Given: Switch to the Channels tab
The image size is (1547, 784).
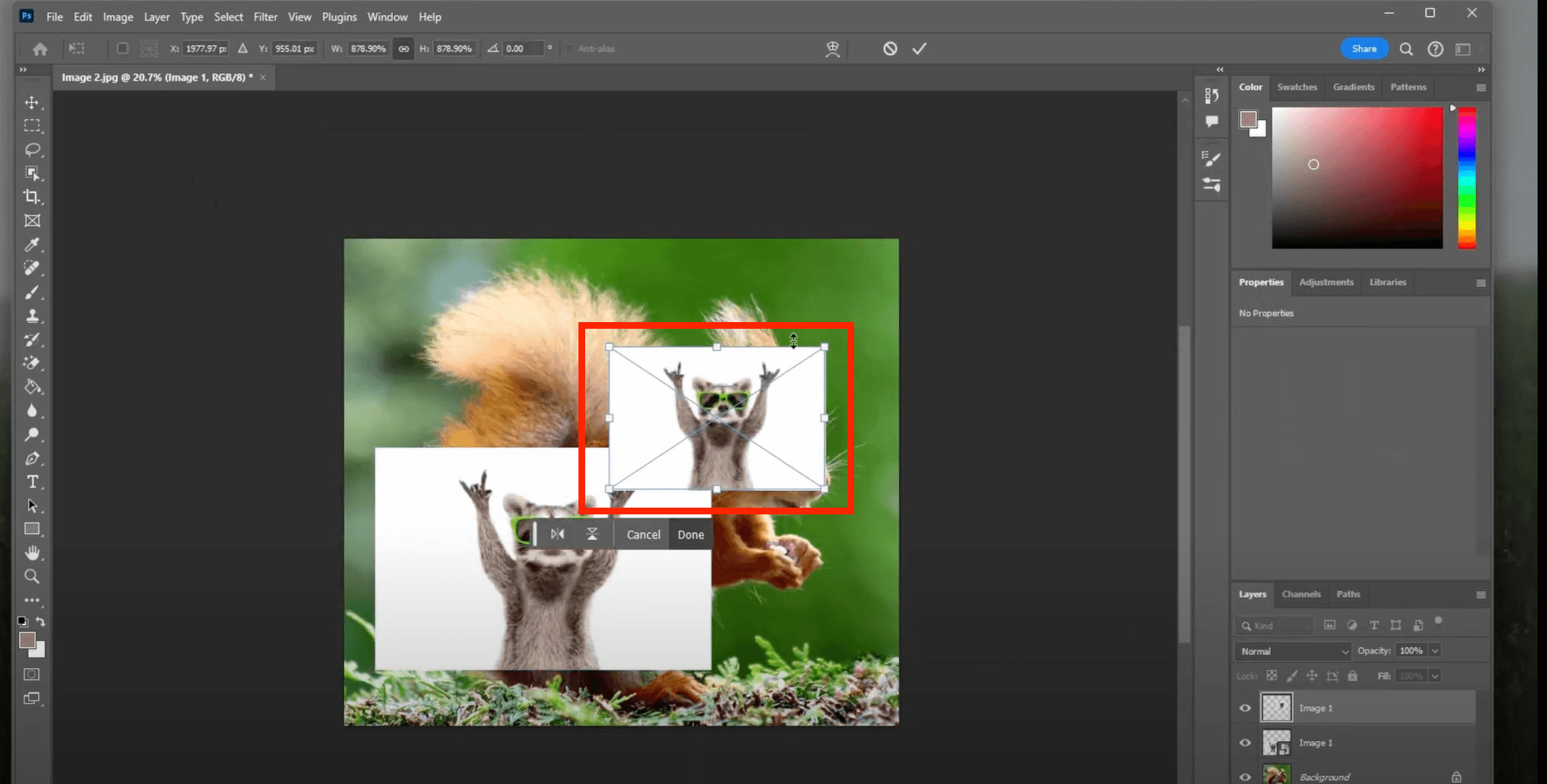Looking at the screenshot, I should pyautogui.click(x=1301, y=594).
